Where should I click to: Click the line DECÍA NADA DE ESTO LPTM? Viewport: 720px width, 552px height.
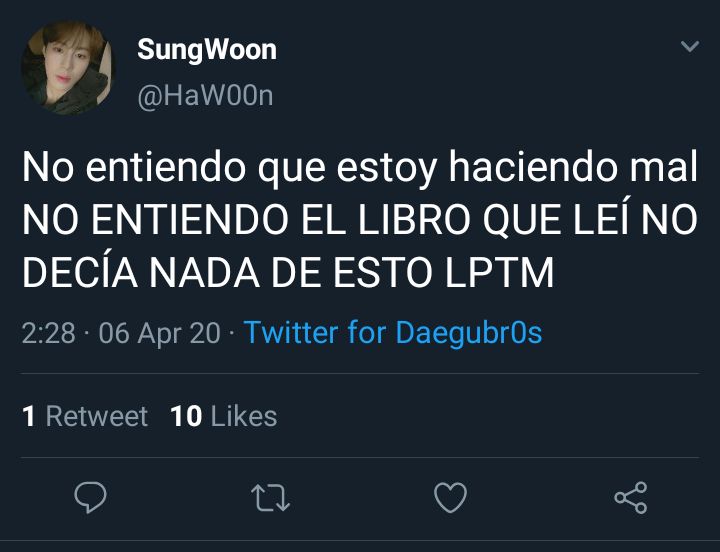click(288, 273)
